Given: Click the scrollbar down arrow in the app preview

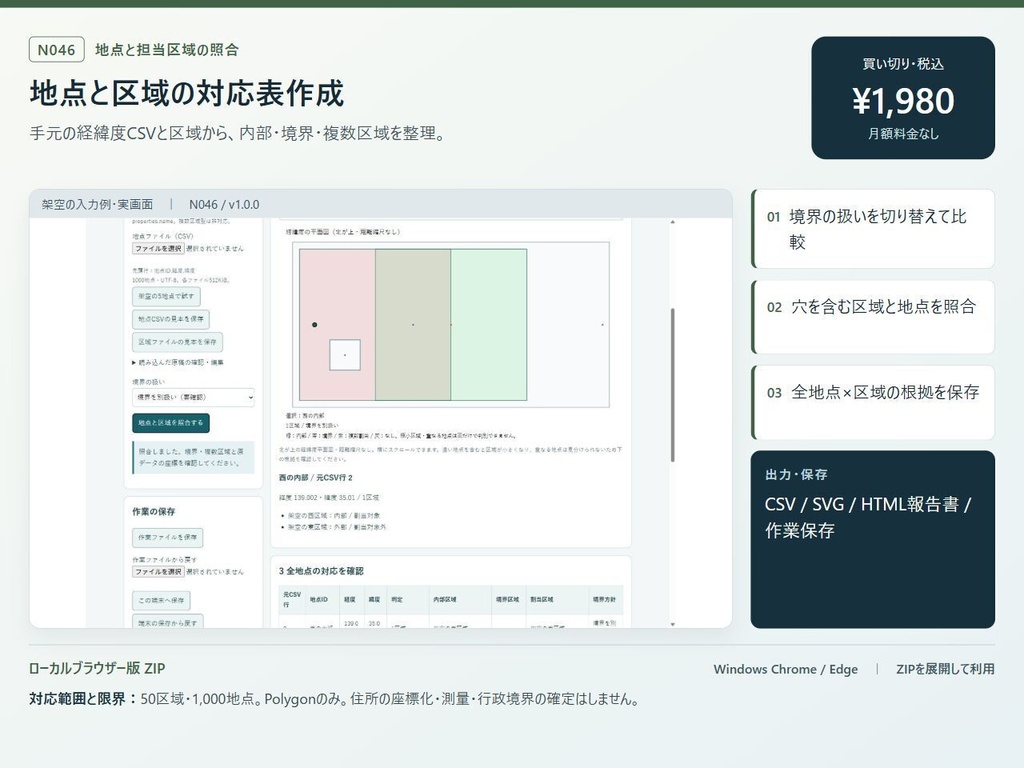Looking at the screenshot, I should coord(673,624).
